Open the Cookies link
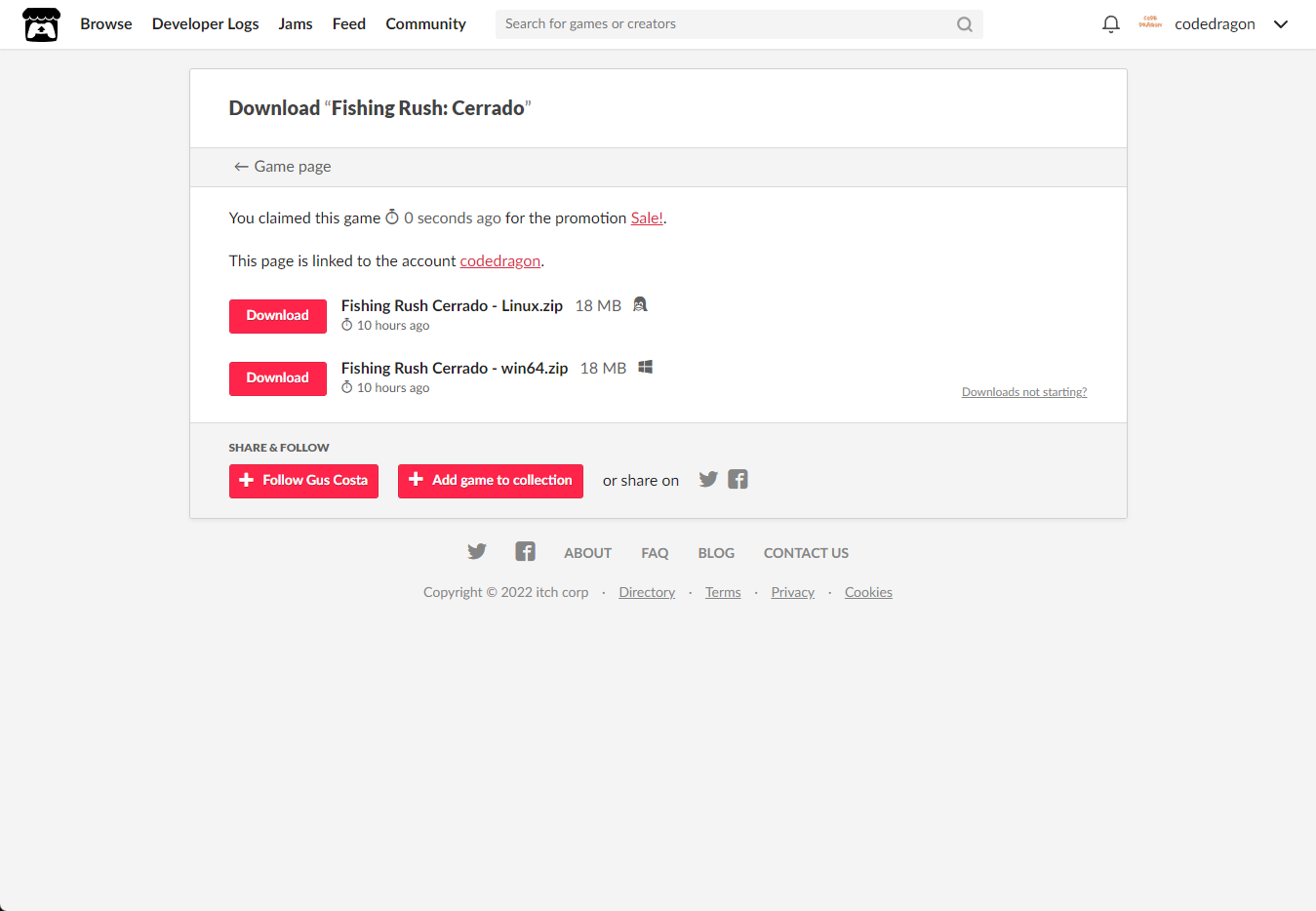The width and height of the screenshot is (1316, 911). (868, 592)
